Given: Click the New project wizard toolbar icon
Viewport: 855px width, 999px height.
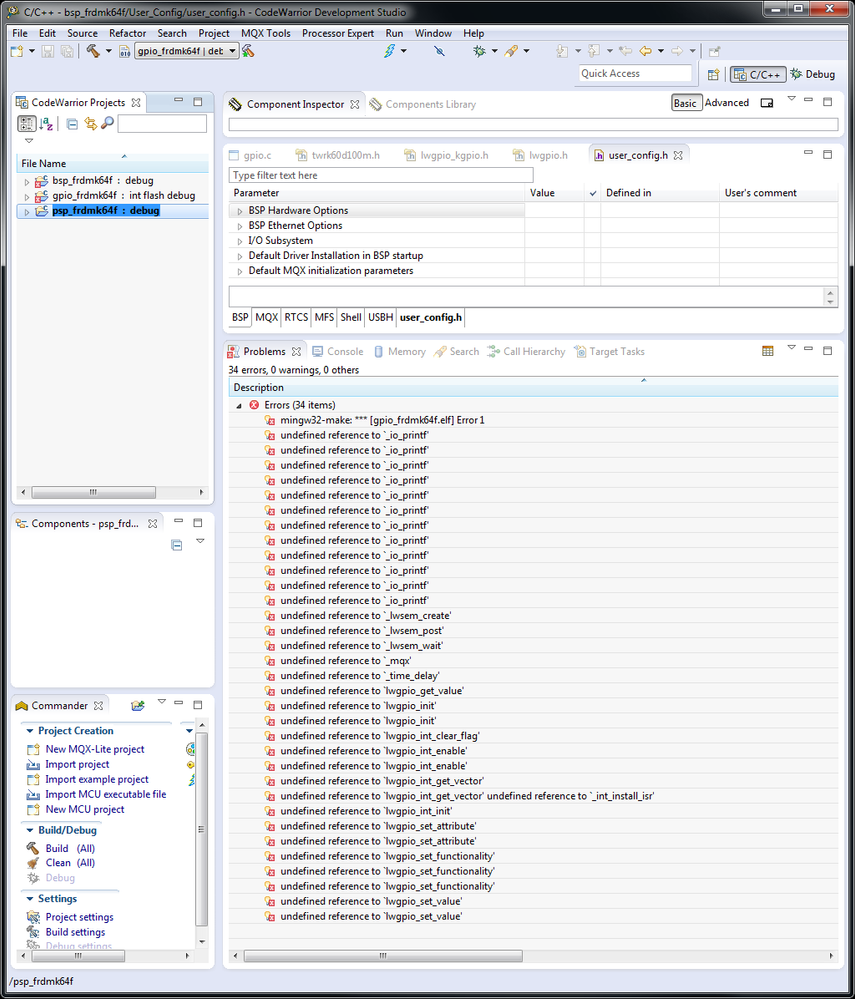Looking at the screenshot, I should pyautogui.click(x=17, y=51).
